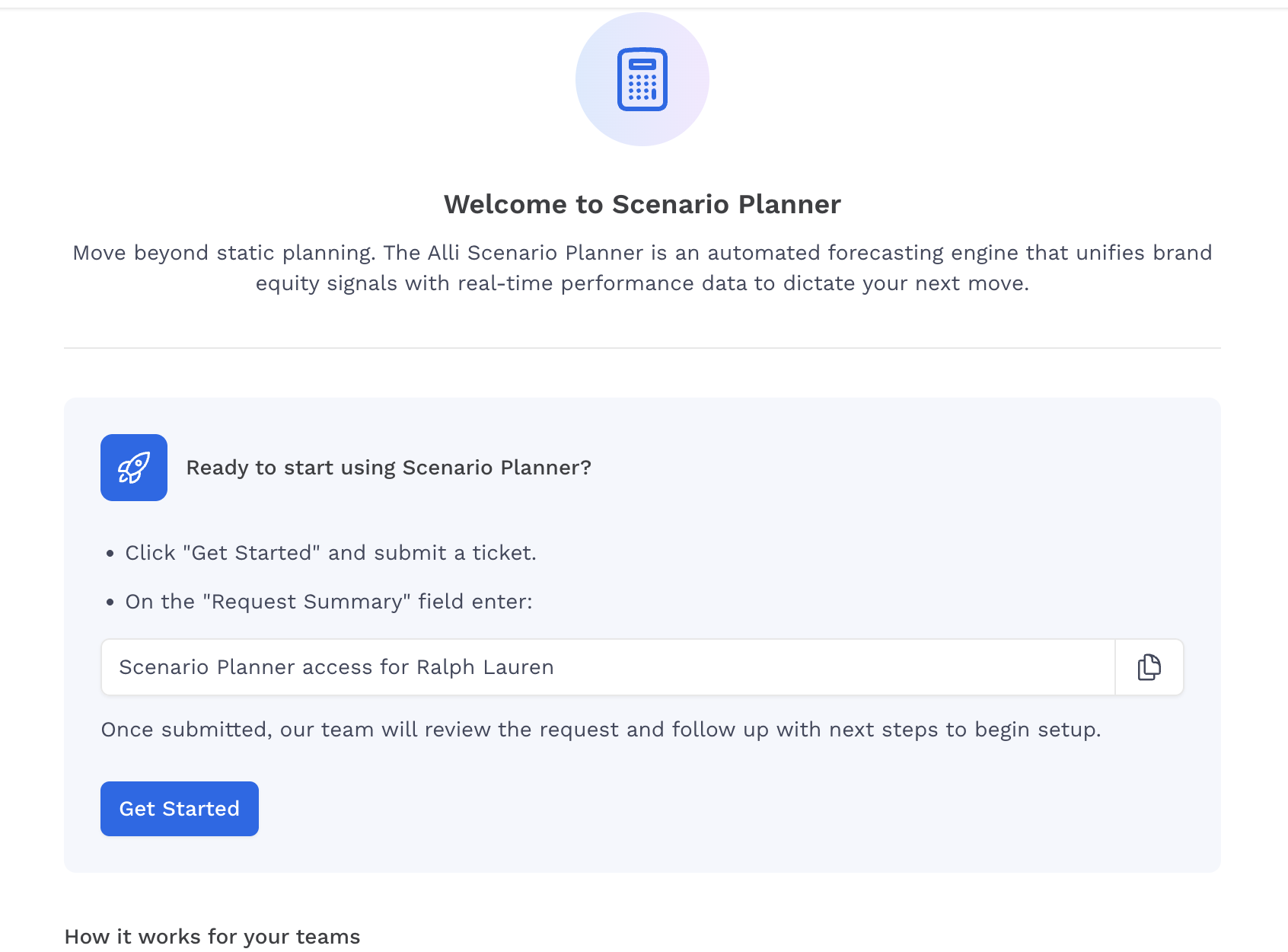The image size is (1288, 952).
Task: Click the word "Alli" in the description
Action: pyautogui.click(x=443, y=253)
